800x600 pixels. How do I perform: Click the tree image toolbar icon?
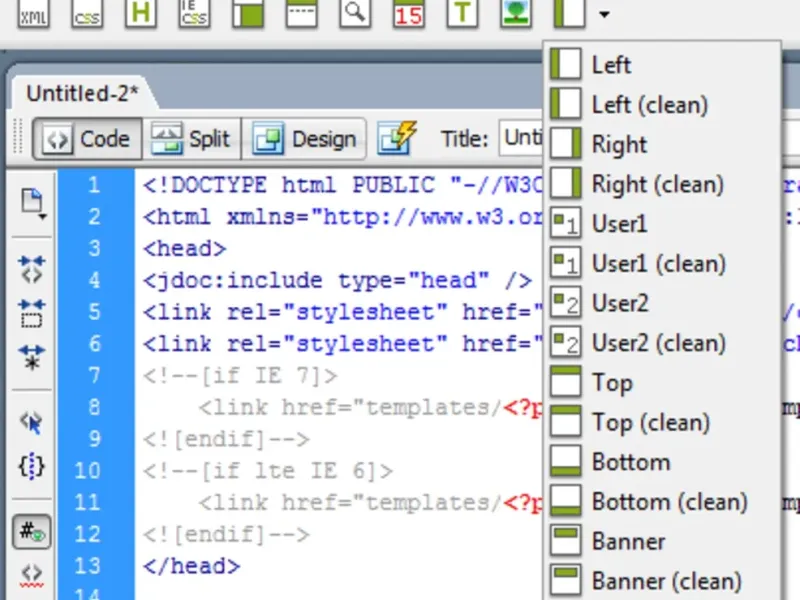[x=516, y=14]
